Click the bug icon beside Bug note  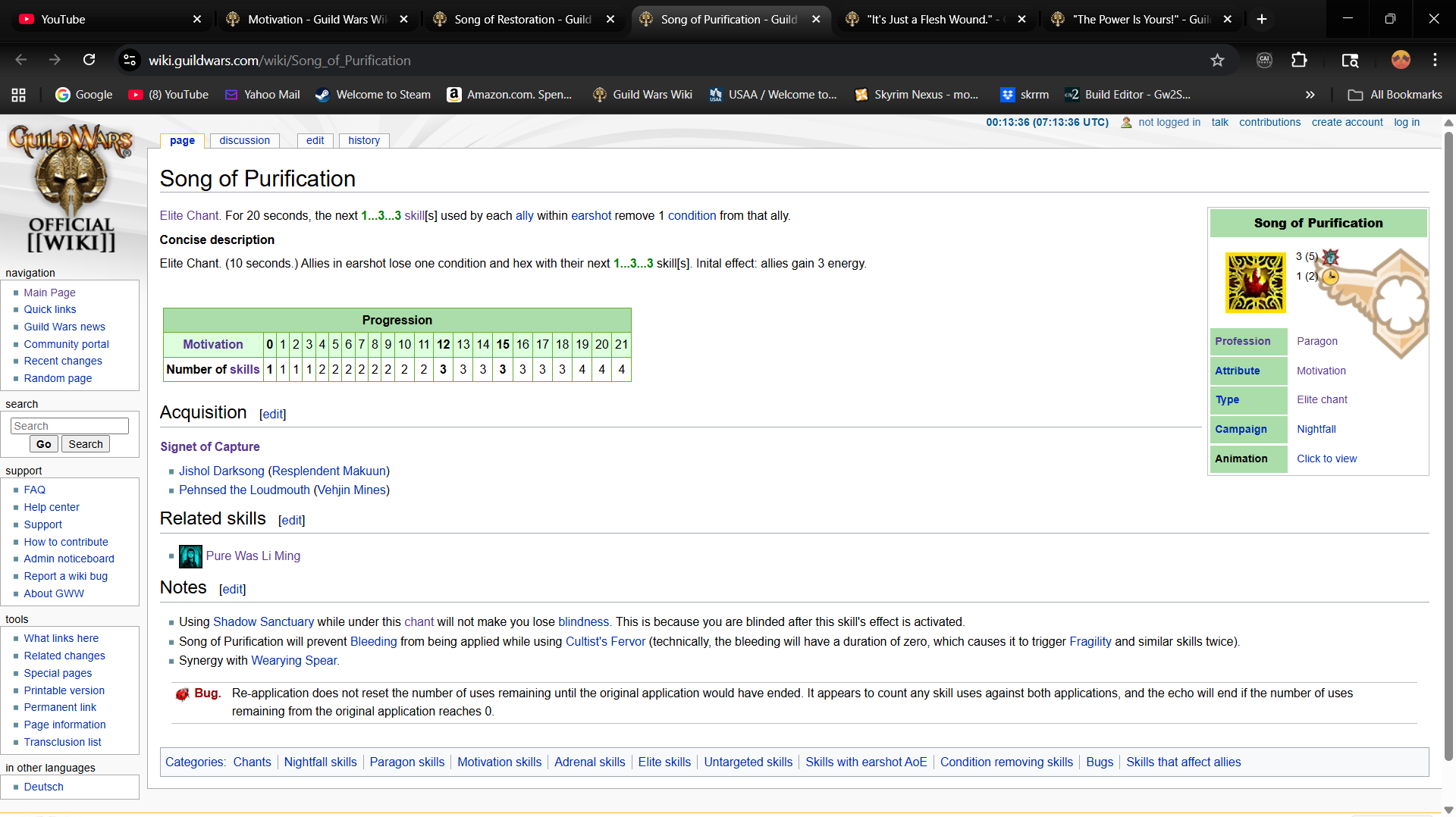pyautogui.click(x=182, y=694)
